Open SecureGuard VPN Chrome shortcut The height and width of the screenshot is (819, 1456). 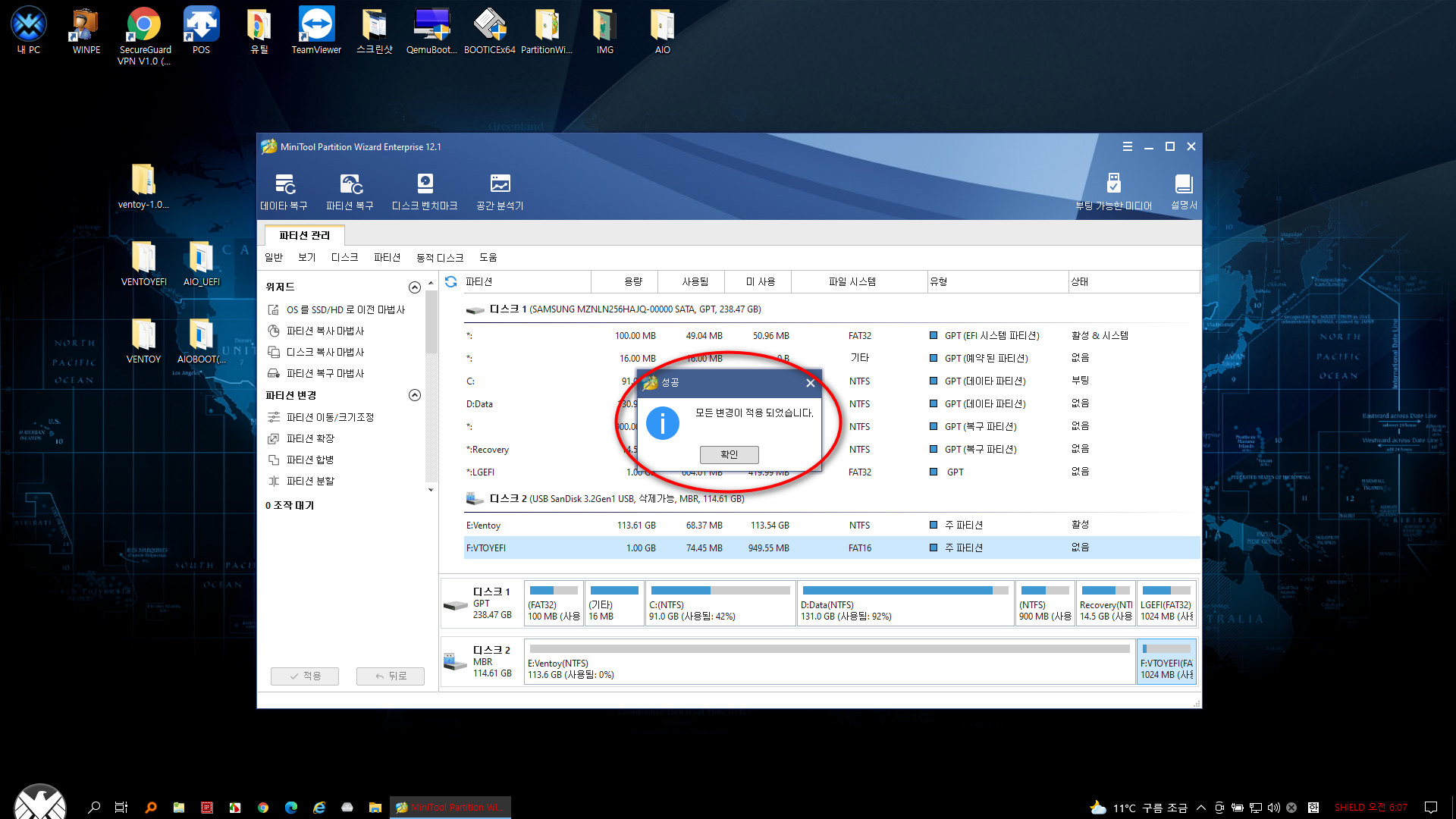pos(144,36)
